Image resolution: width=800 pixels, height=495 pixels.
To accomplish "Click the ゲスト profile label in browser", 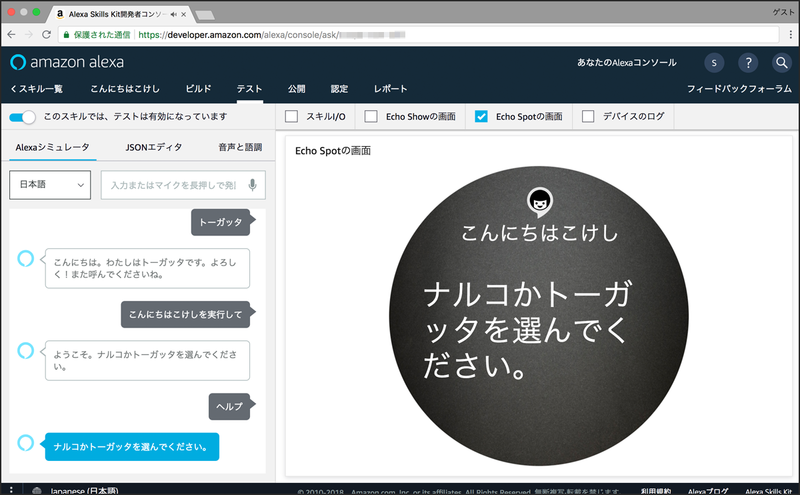I will [x=783, y=12].
